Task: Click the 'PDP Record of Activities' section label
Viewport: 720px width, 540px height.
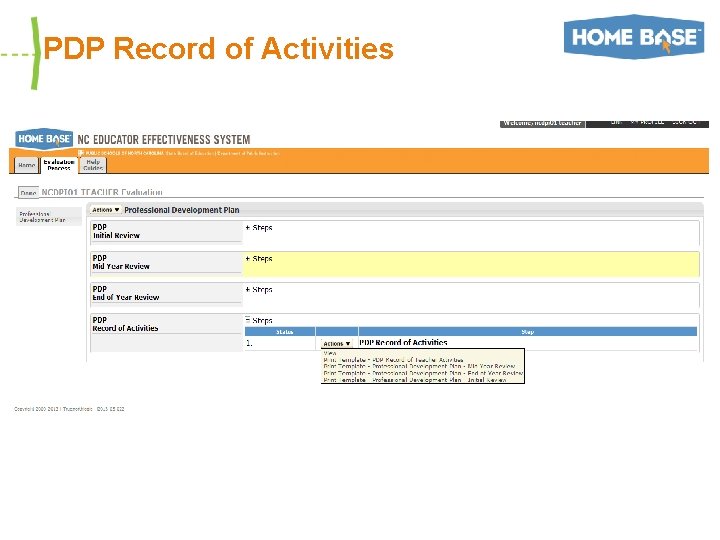Action: pyautogui.click(x=125, y=324)
